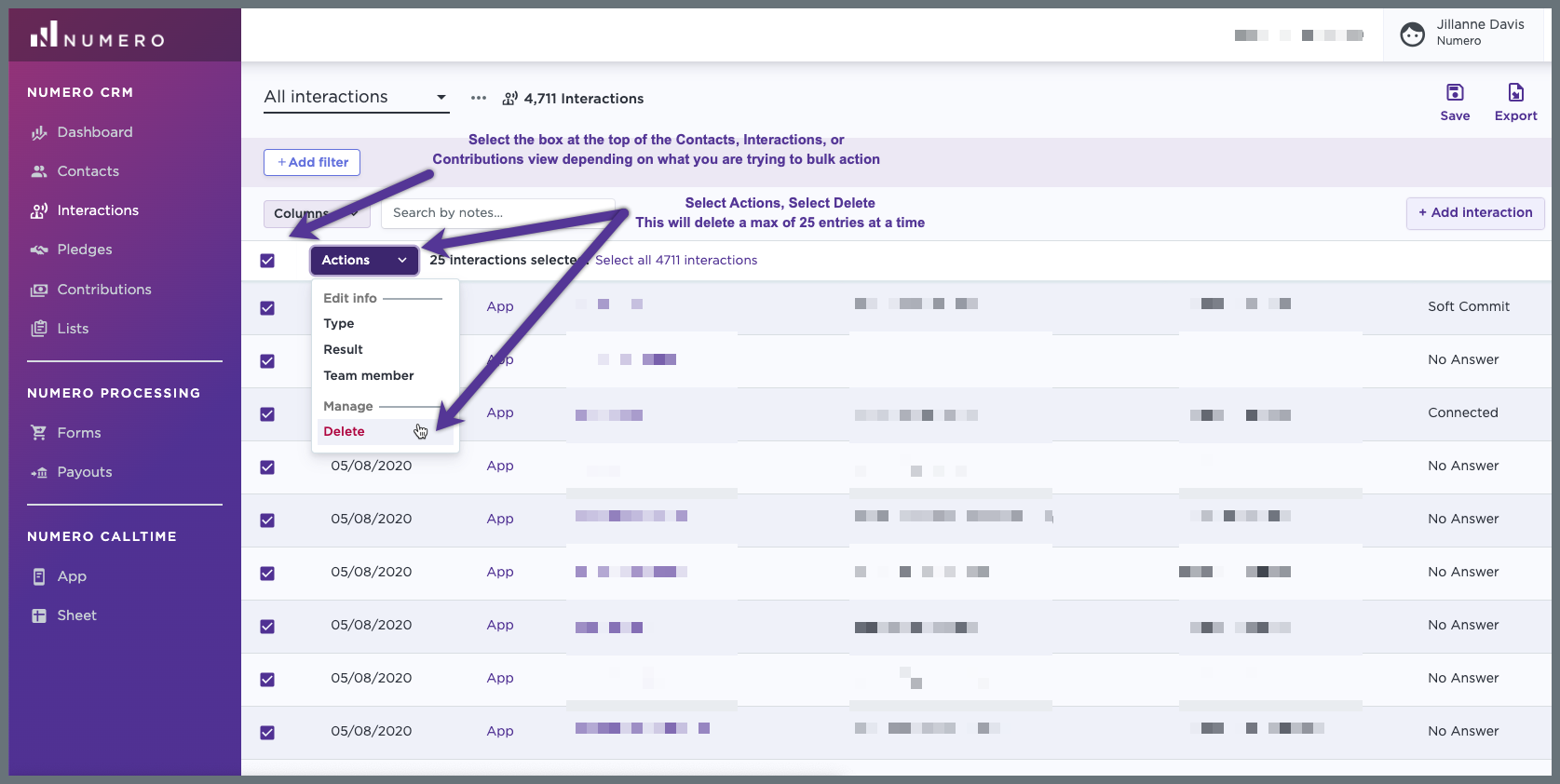Collapse the Actions dropdown
The image size is (1560, 784).
[364, 260]
